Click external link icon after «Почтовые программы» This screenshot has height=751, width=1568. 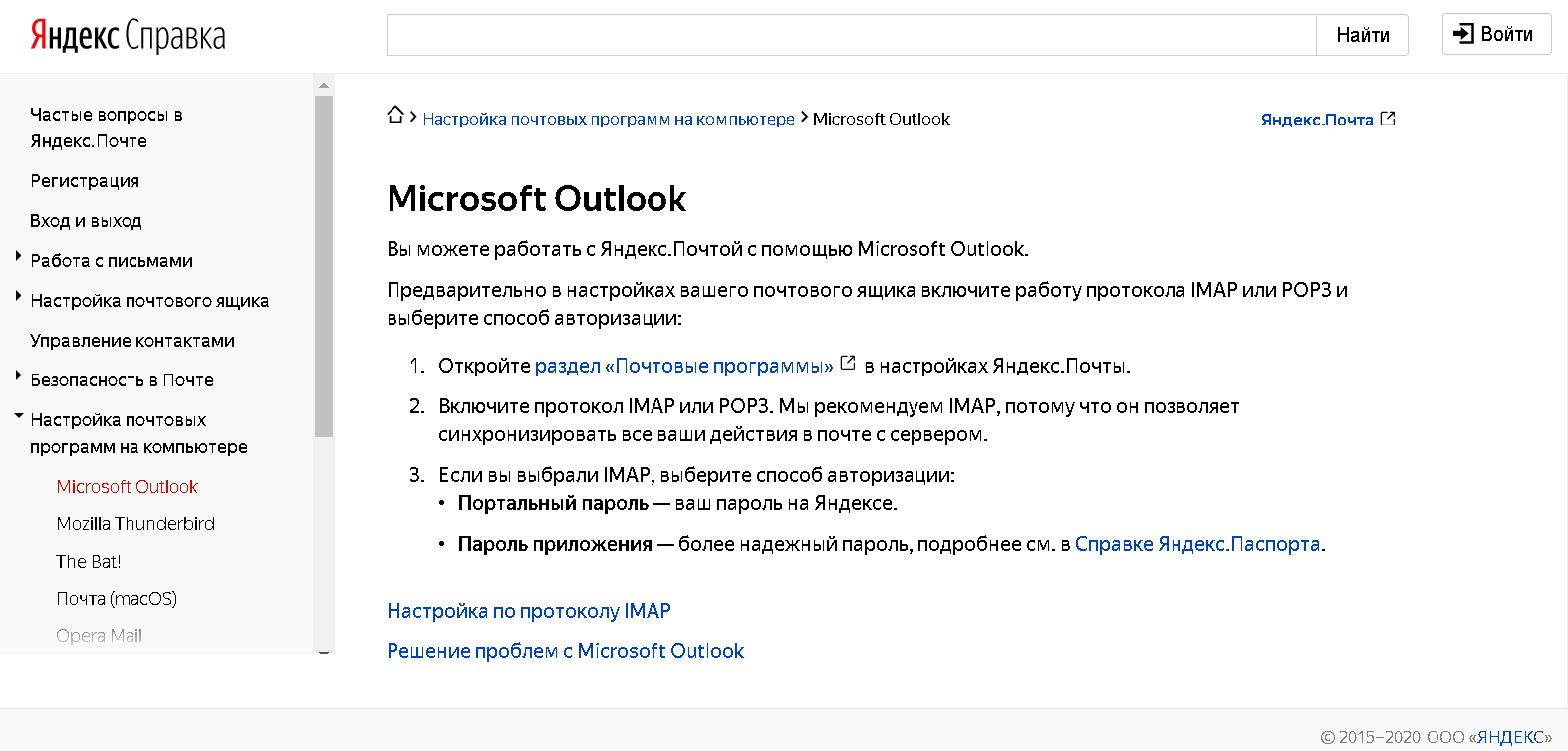pyautogui.click(x=848, y=364)
